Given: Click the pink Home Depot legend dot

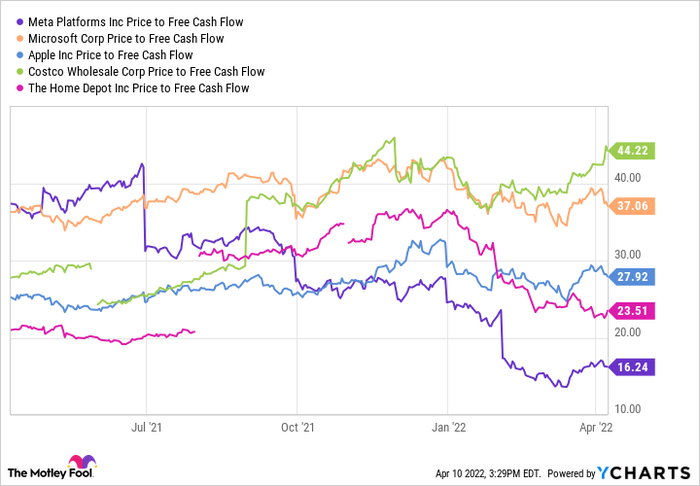Looking at the screenshot, I should click(x=13, y=89).
